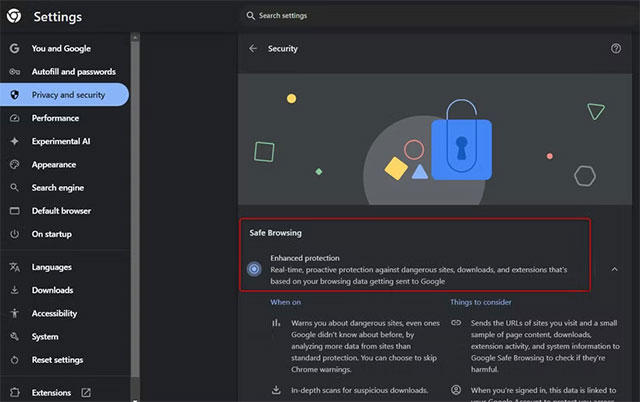Click the padlock illustration banner
The image size is (640, 402).
tap(435, 139)
